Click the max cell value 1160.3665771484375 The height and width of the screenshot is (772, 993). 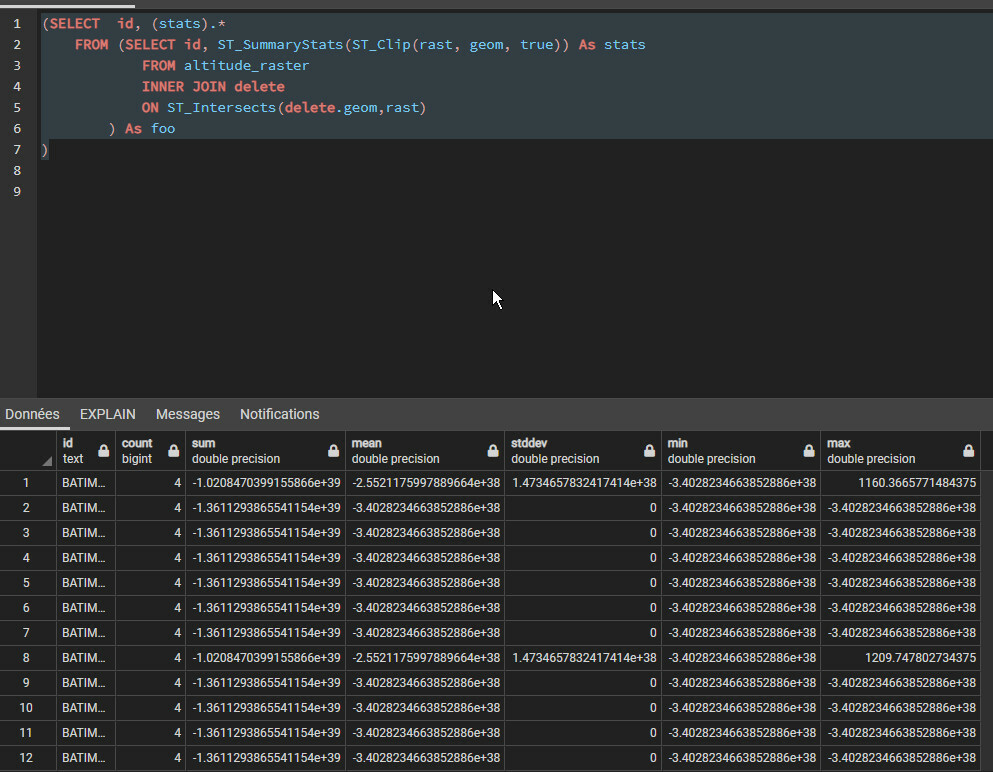916,483
